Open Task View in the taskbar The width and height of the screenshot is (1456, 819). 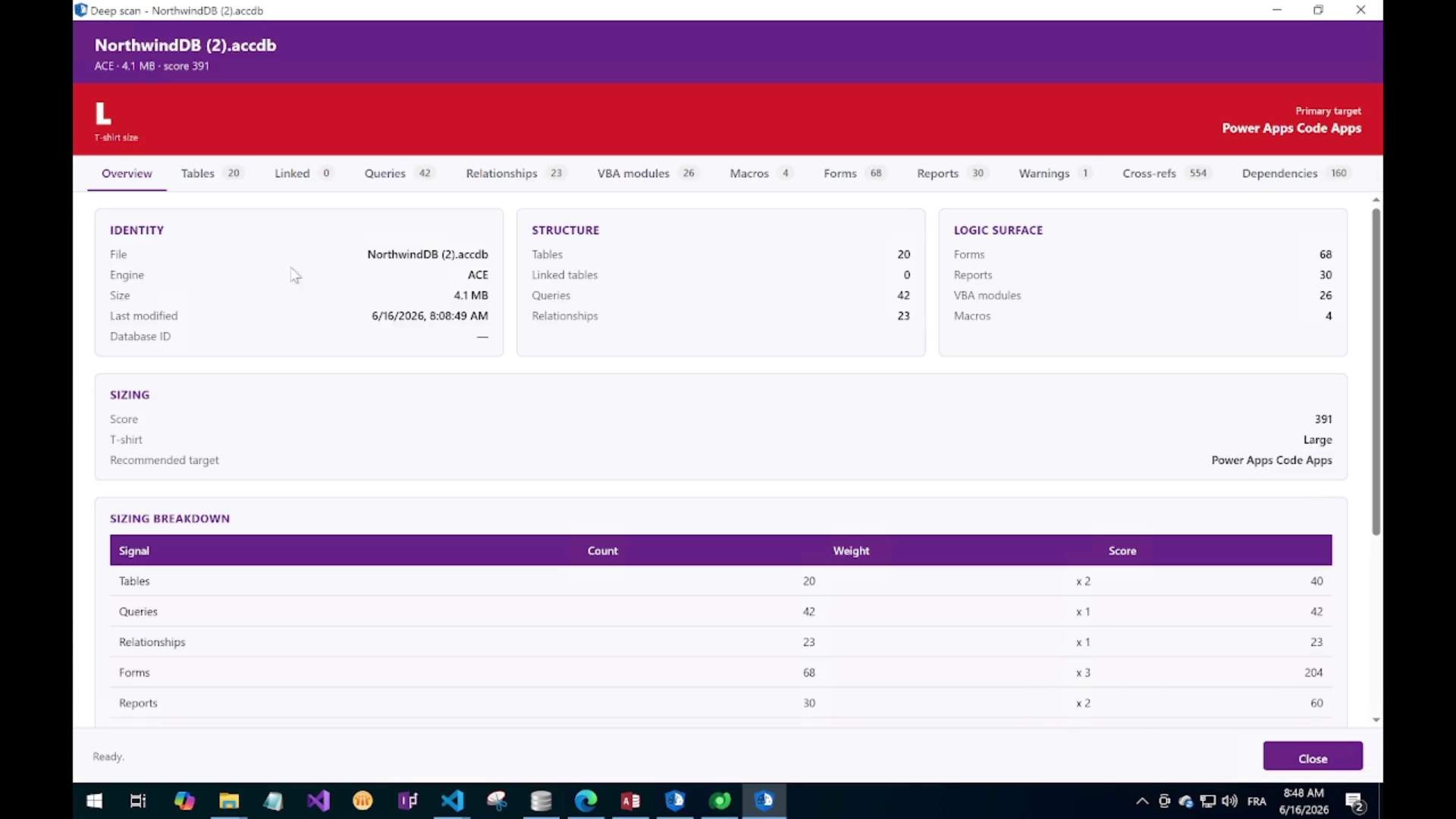tap(138, 801)
